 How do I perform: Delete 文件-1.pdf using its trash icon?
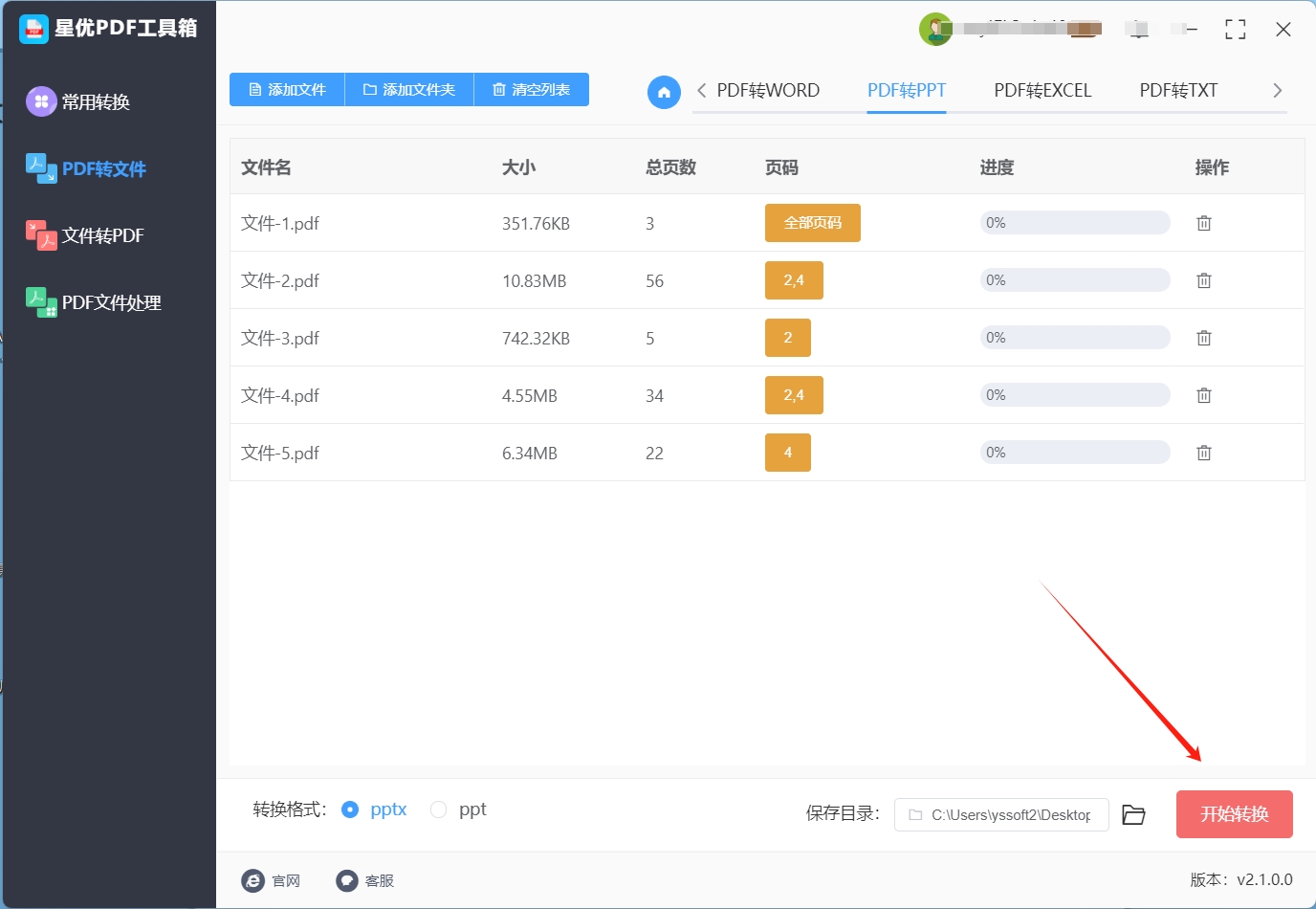[x=1204, y=223]
